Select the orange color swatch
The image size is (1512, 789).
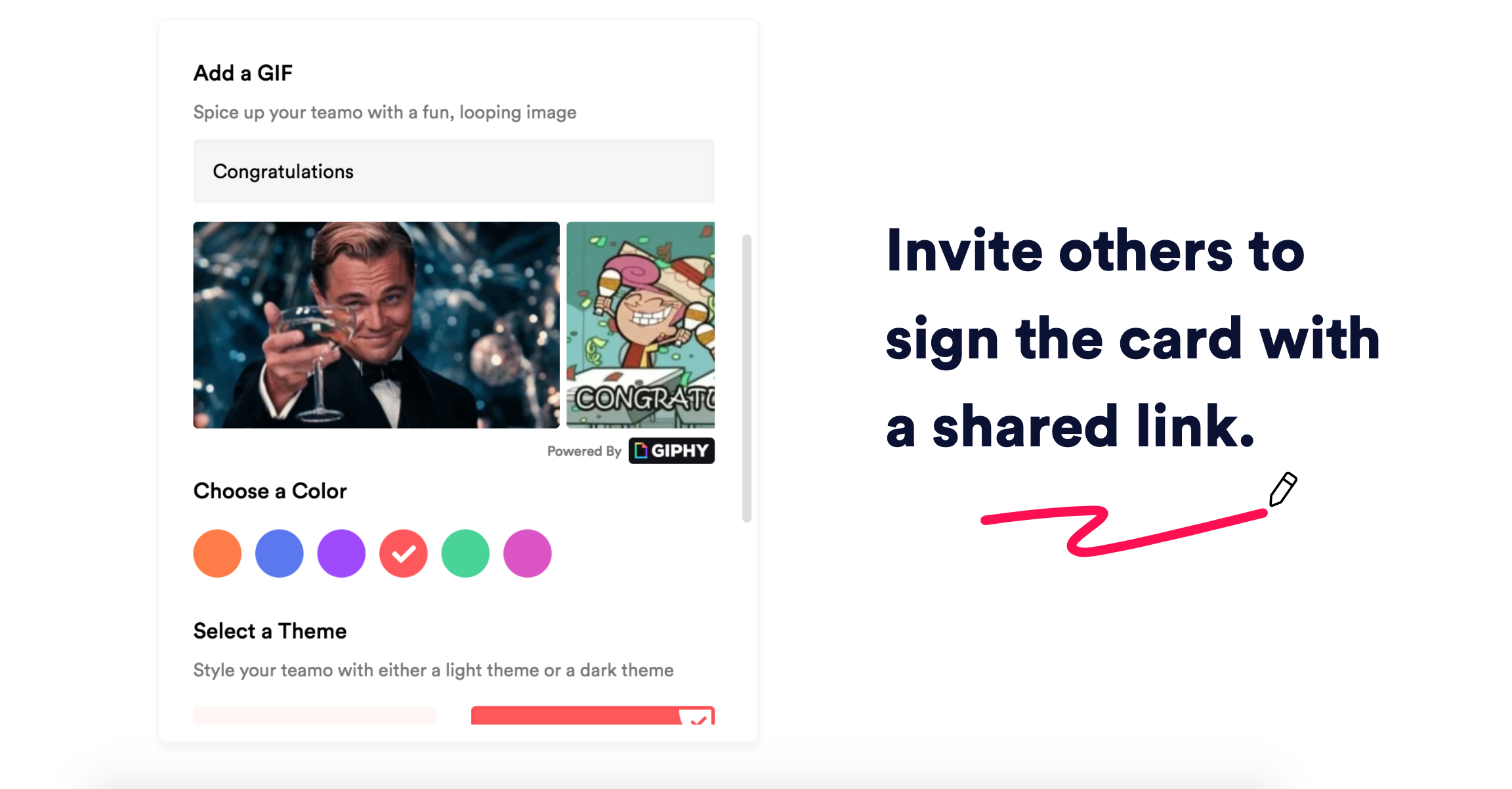coord(217,553)
